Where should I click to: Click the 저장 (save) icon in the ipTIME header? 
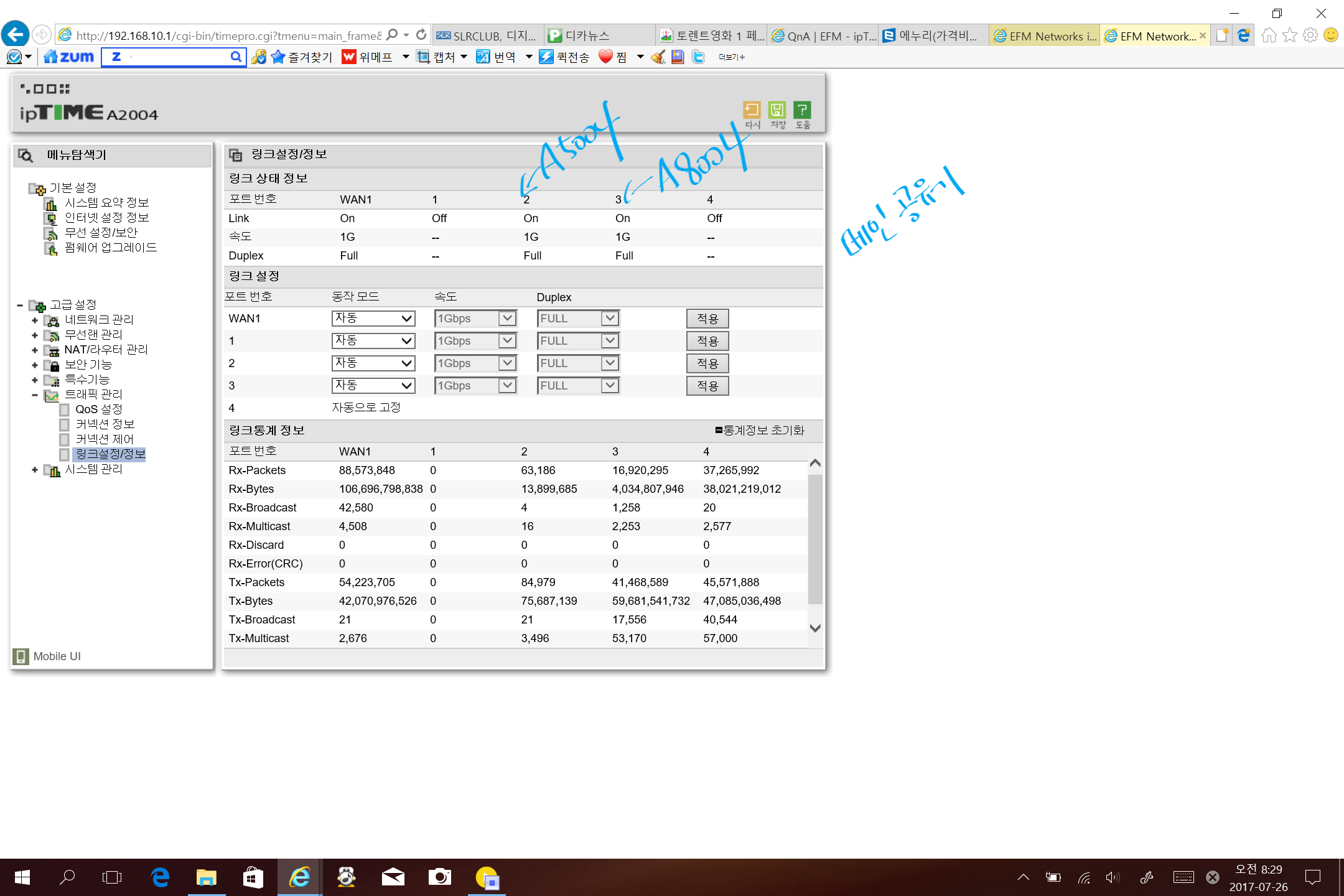[777, 110]
